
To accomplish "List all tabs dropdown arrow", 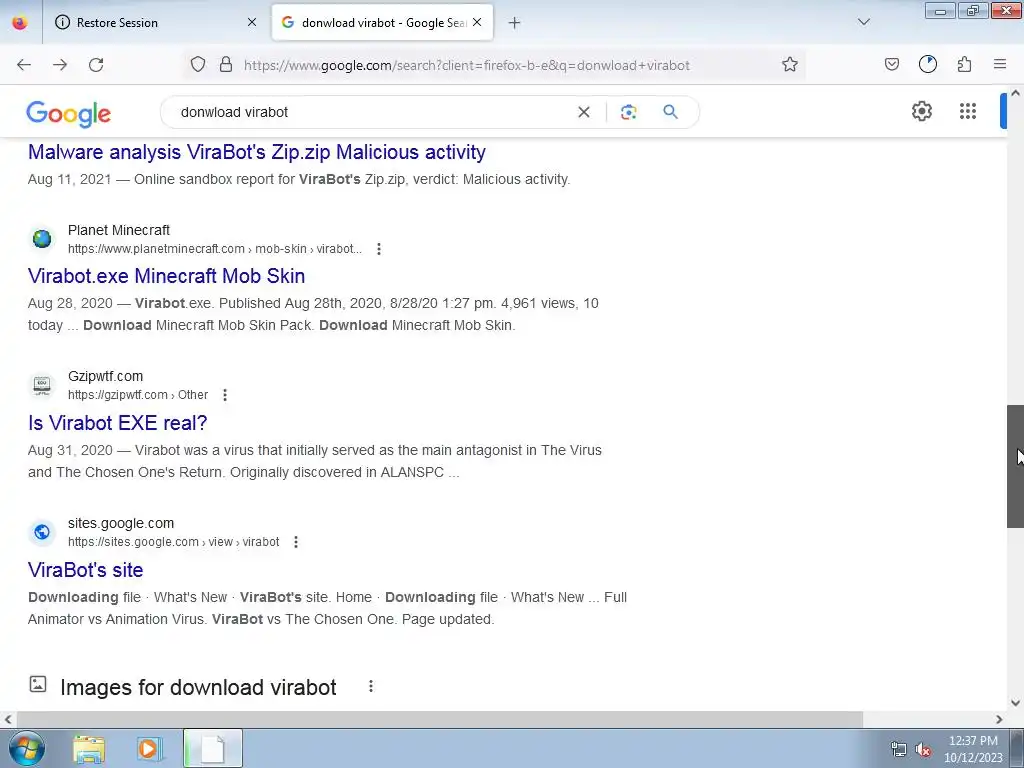I will pyautogui.click(x=863, y=22).
